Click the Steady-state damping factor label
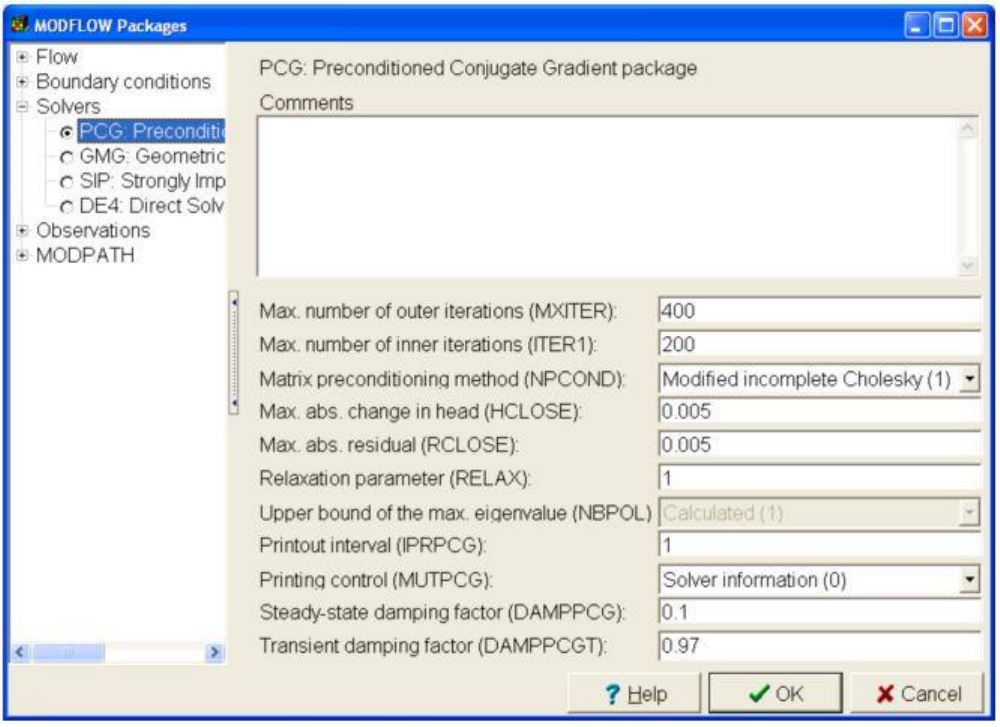Image resolution: width=1000 pixels, height=727 pixels. 442,612
